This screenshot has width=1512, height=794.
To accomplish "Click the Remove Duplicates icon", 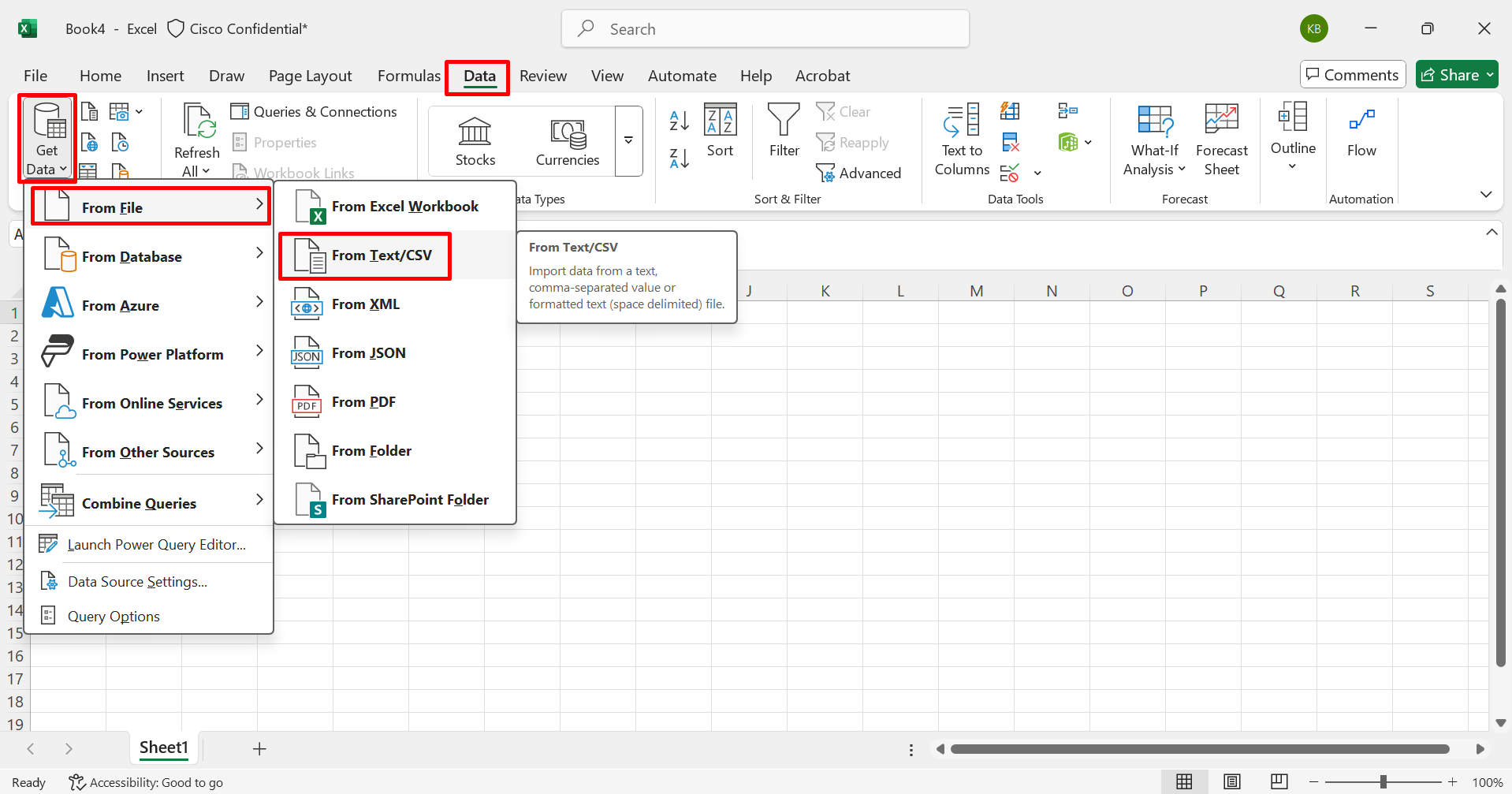I will pos(1010,143).
